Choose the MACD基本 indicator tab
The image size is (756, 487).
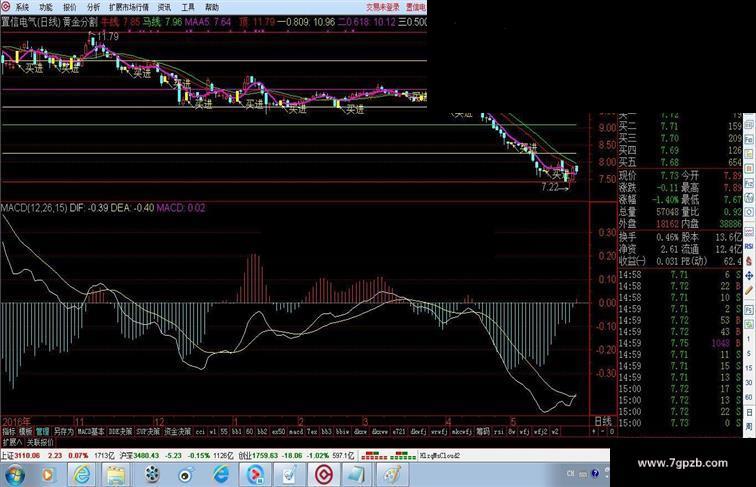point(91,432)
